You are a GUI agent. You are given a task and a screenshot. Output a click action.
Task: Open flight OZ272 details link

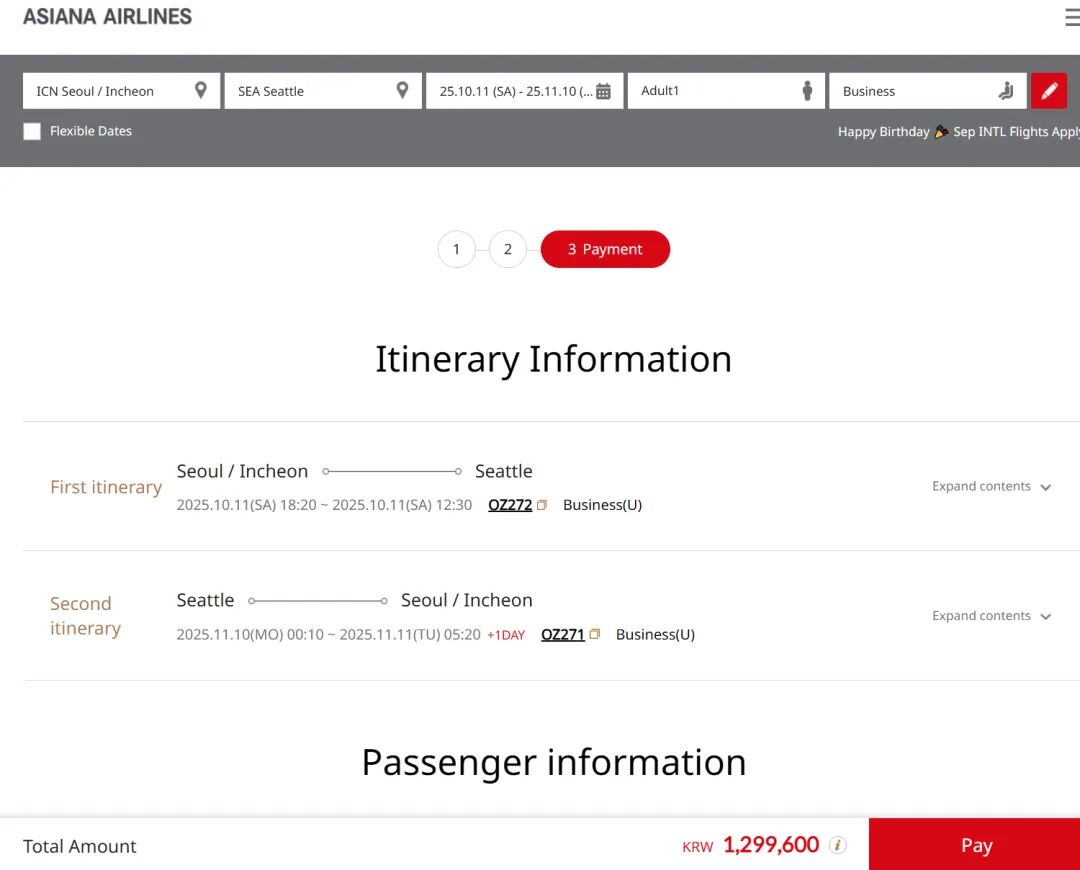[510, 505]
